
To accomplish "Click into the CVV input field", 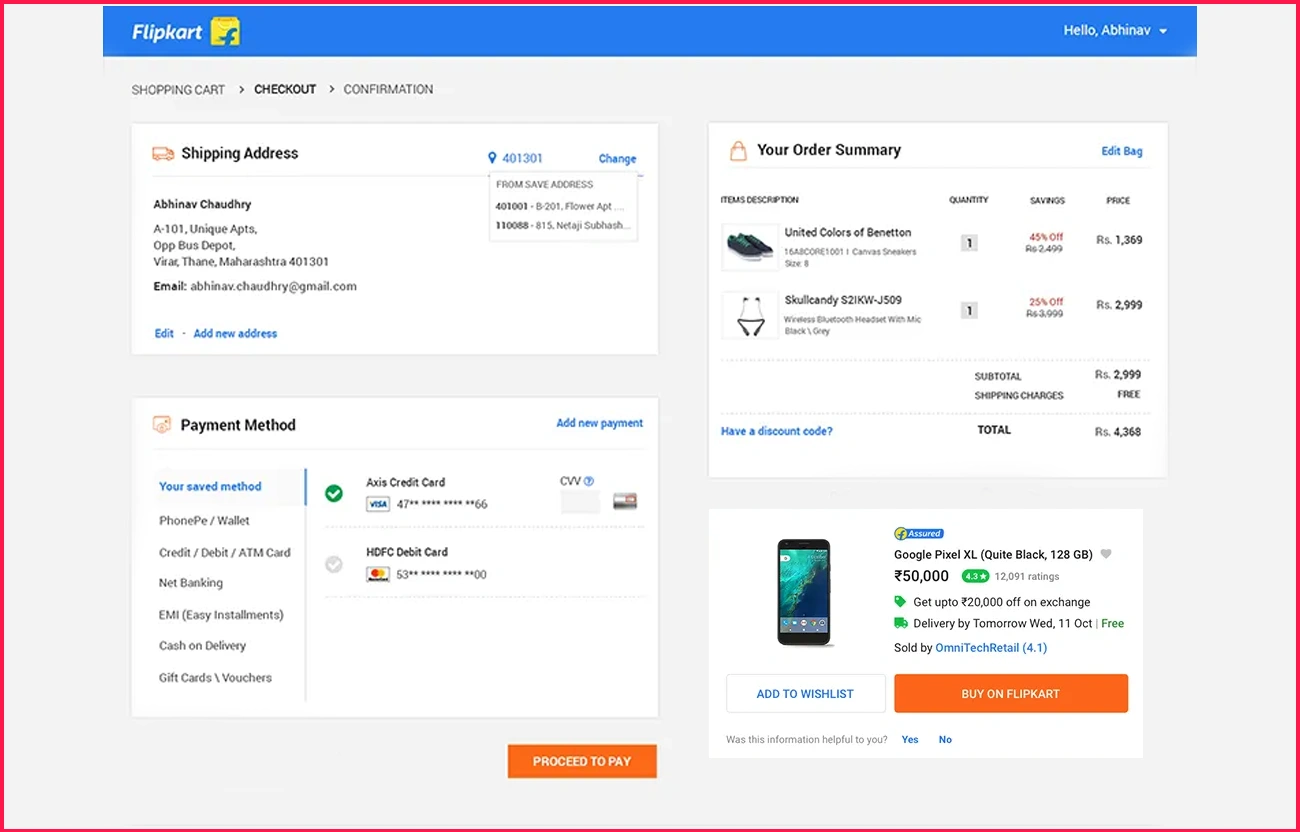I will 580,502.
